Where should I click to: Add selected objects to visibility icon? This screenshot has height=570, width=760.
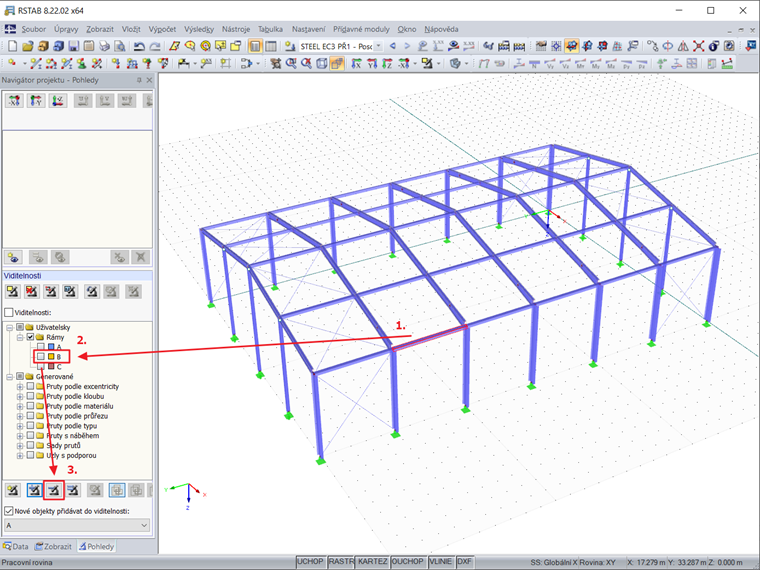[x=34, y=490]
